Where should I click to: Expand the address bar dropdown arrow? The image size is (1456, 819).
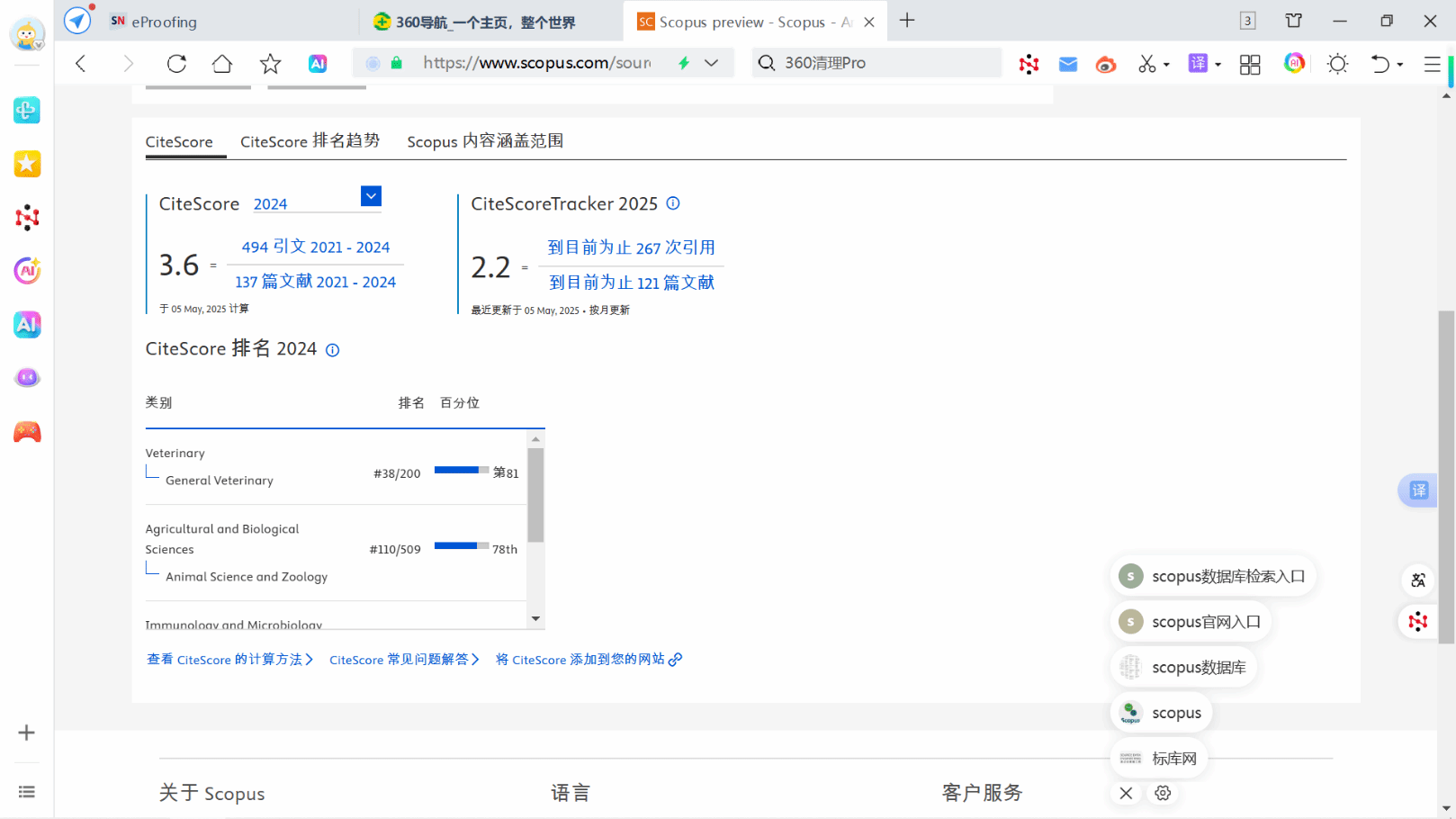[712, 63]
